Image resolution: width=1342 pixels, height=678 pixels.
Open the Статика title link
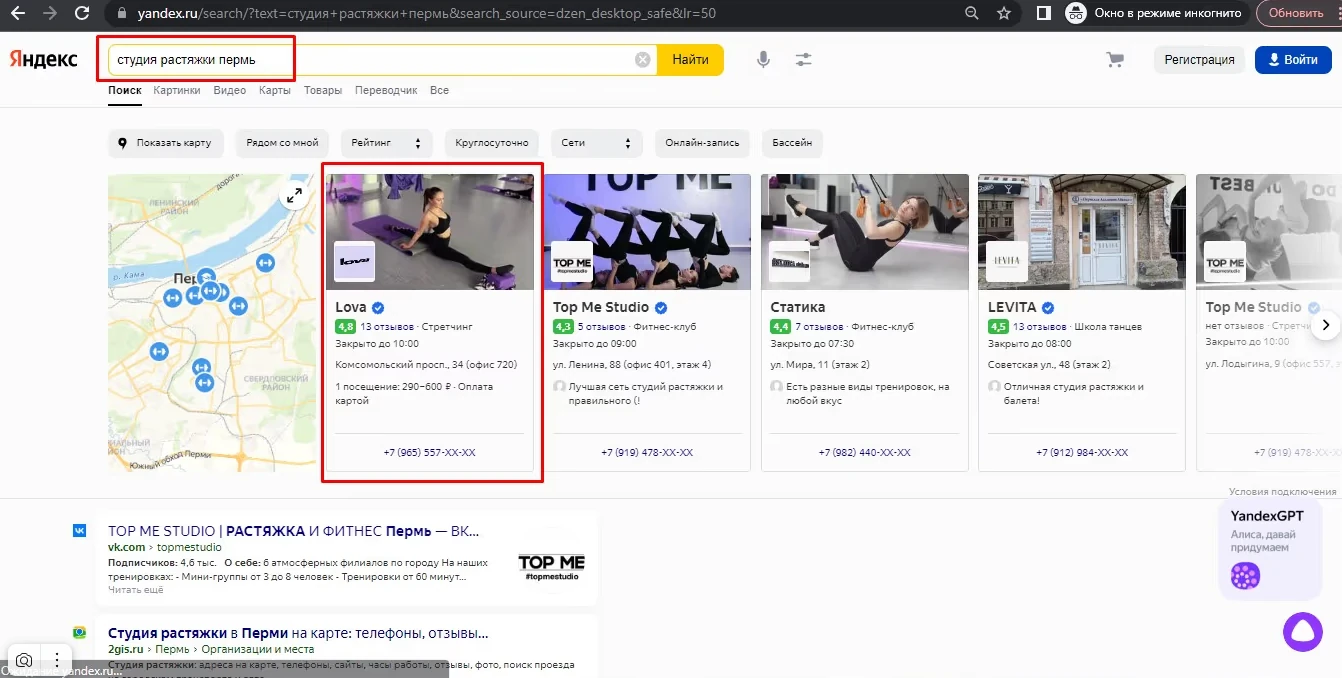(798, 307)
